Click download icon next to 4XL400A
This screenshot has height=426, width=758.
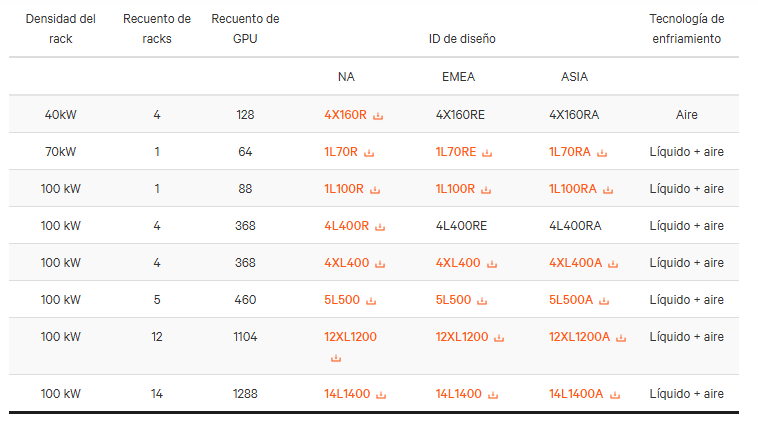coord(613,264)
